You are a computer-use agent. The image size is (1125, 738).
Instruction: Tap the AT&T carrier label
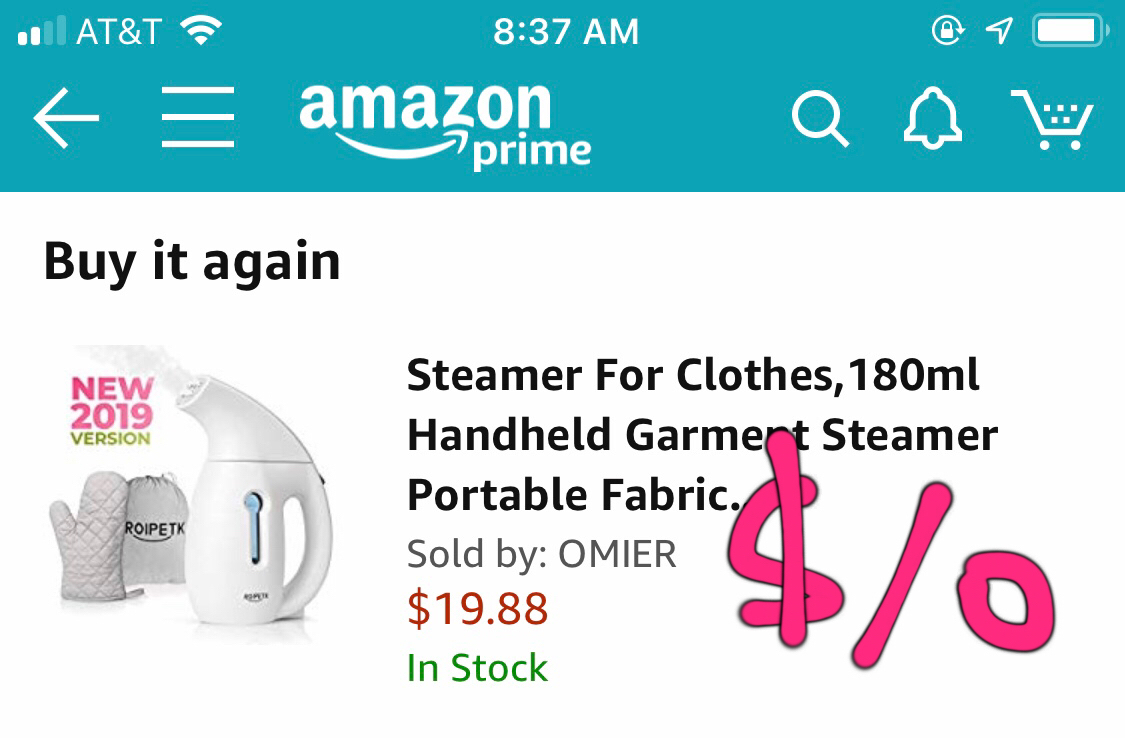click(118, 32)
